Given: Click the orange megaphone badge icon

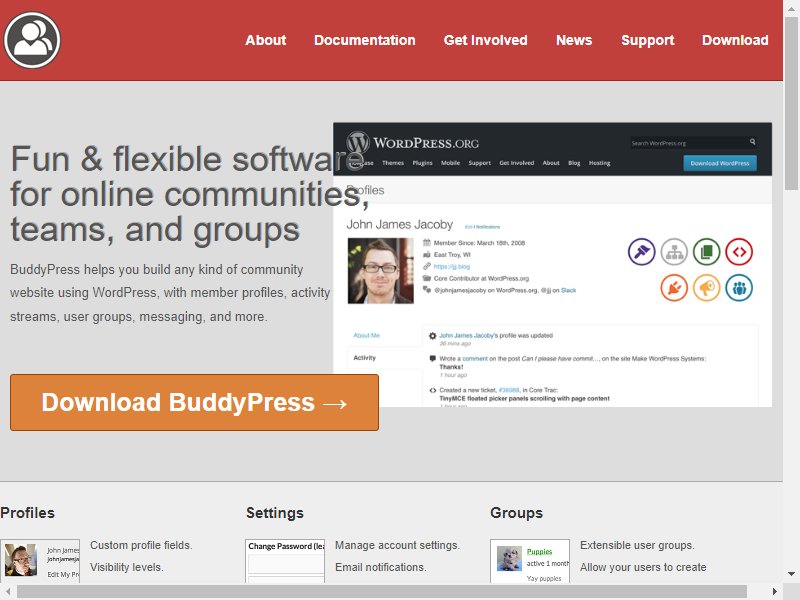Looking at the screenshot, I should pos(707,288).
